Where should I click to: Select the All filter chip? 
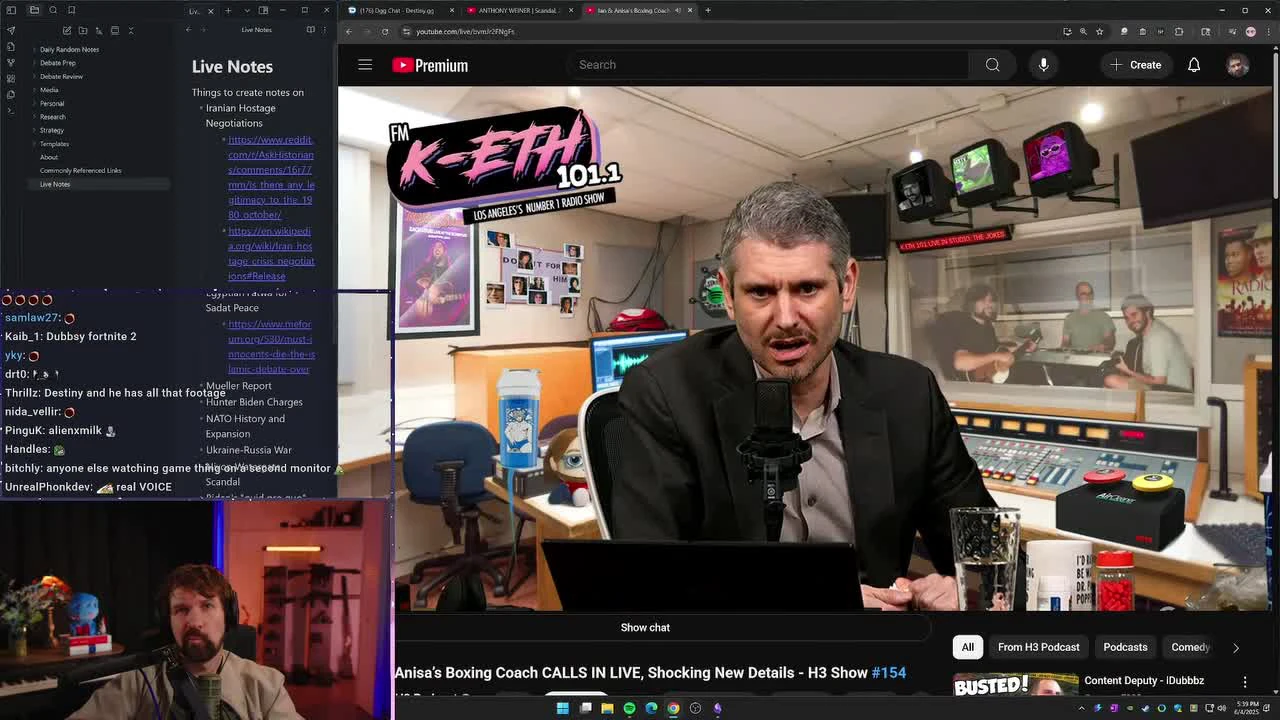click(x=968, y=647)
